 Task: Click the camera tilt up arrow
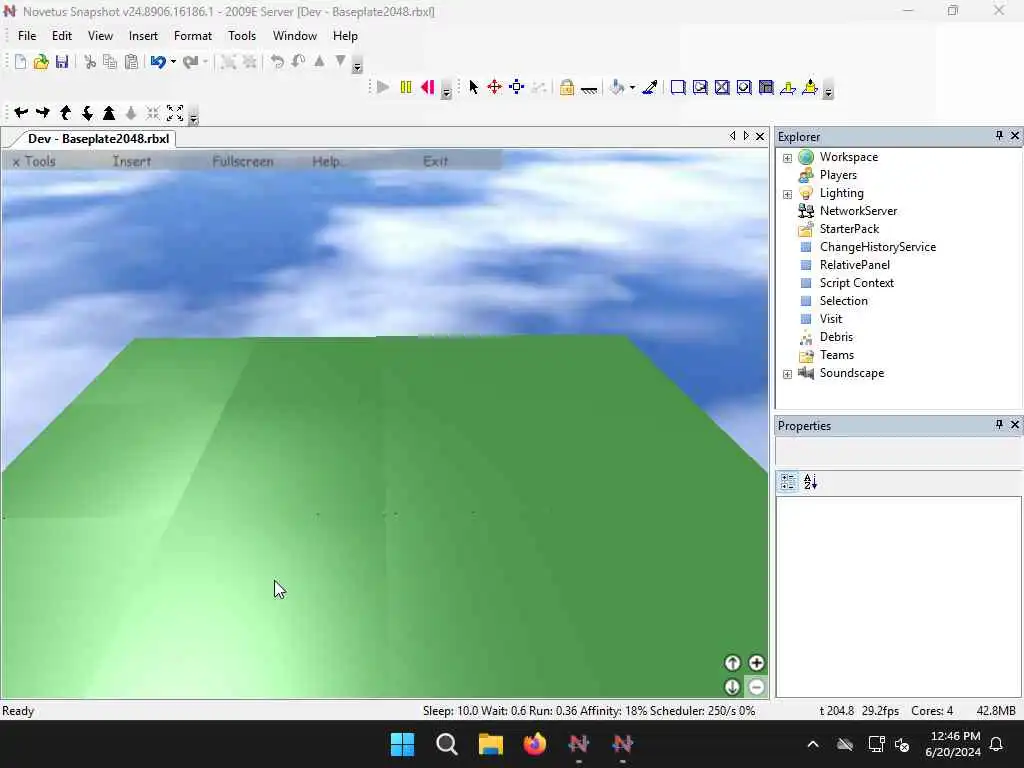(65, 113)
